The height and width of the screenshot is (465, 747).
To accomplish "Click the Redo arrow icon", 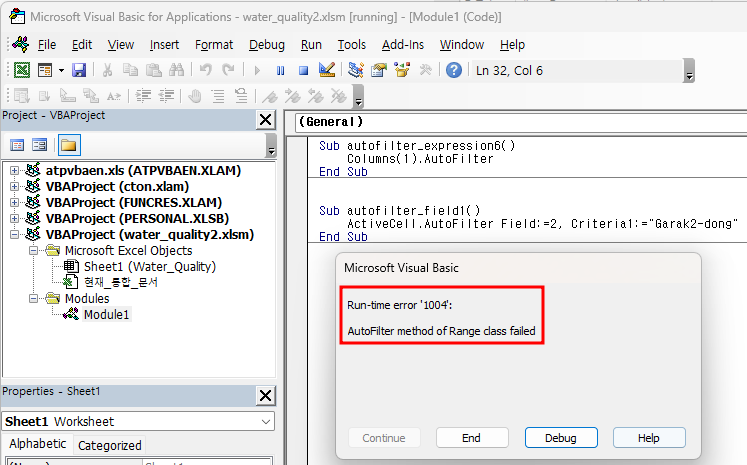I will pyautogui.click(x=229, y=71).
